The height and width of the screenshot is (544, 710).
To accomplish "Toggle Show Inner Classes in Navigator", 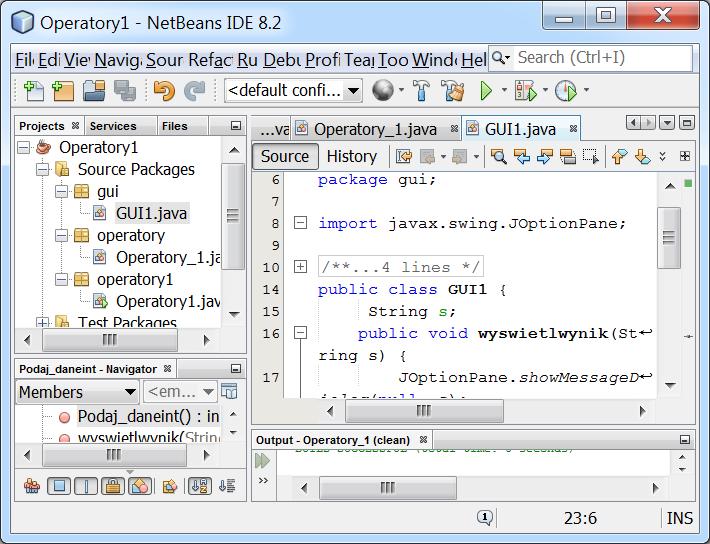I will [x=140, y=486].
